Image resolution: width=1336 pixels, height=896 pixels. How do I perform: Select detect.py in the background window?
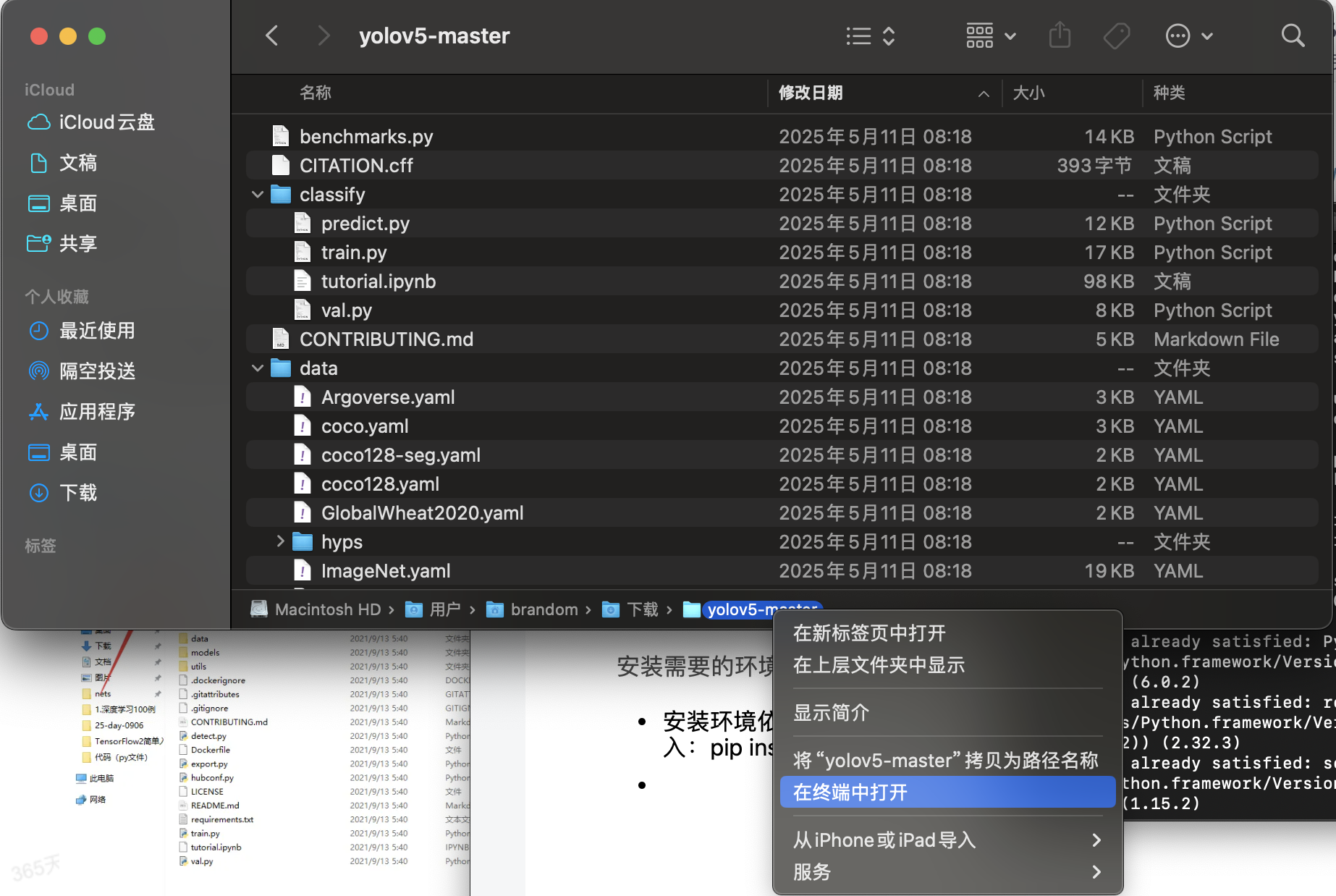(x=208, y=736)
